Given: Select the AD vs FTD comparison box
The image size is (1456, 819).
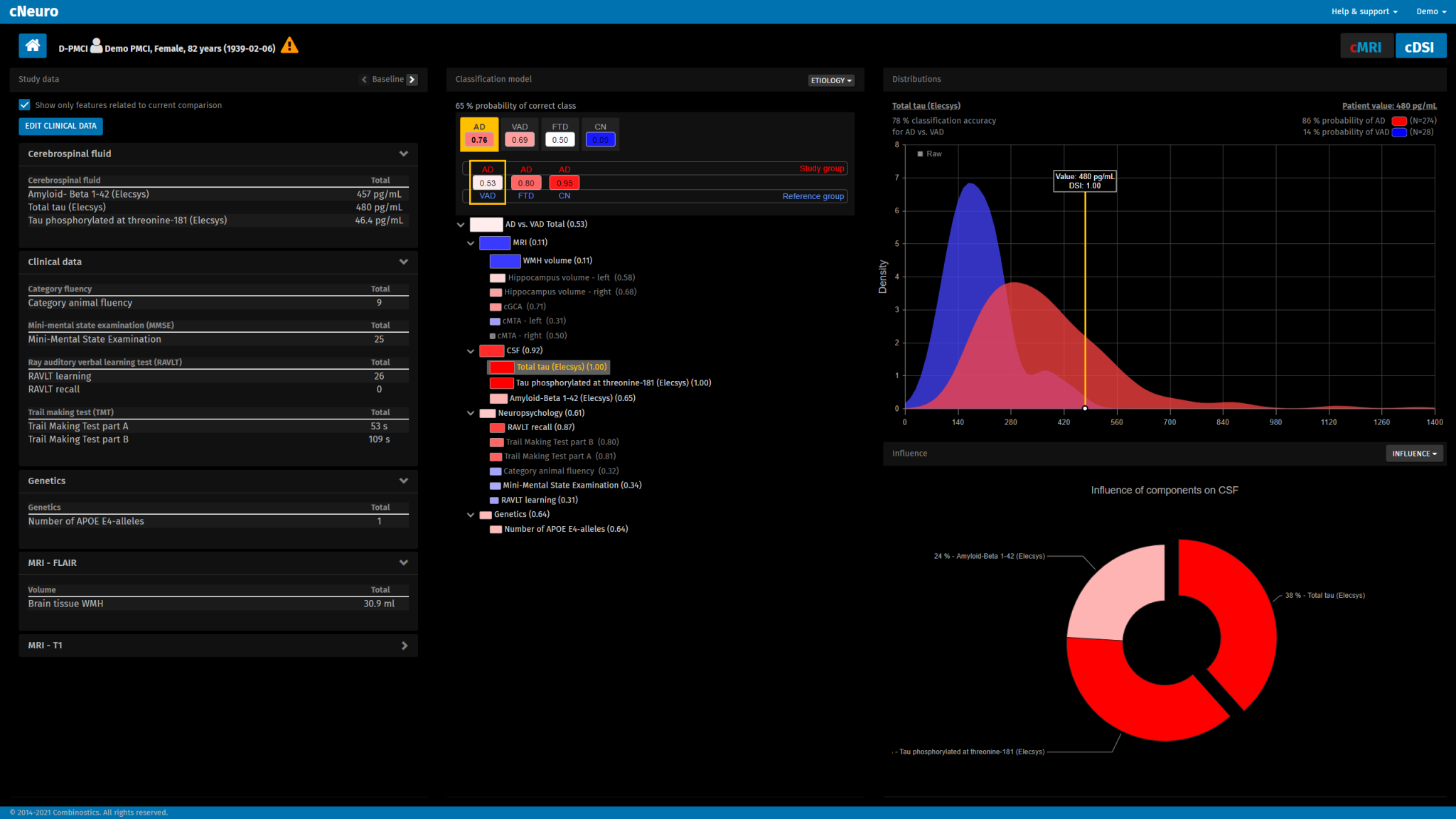Looking at the screenshot, I should [526, 183].
